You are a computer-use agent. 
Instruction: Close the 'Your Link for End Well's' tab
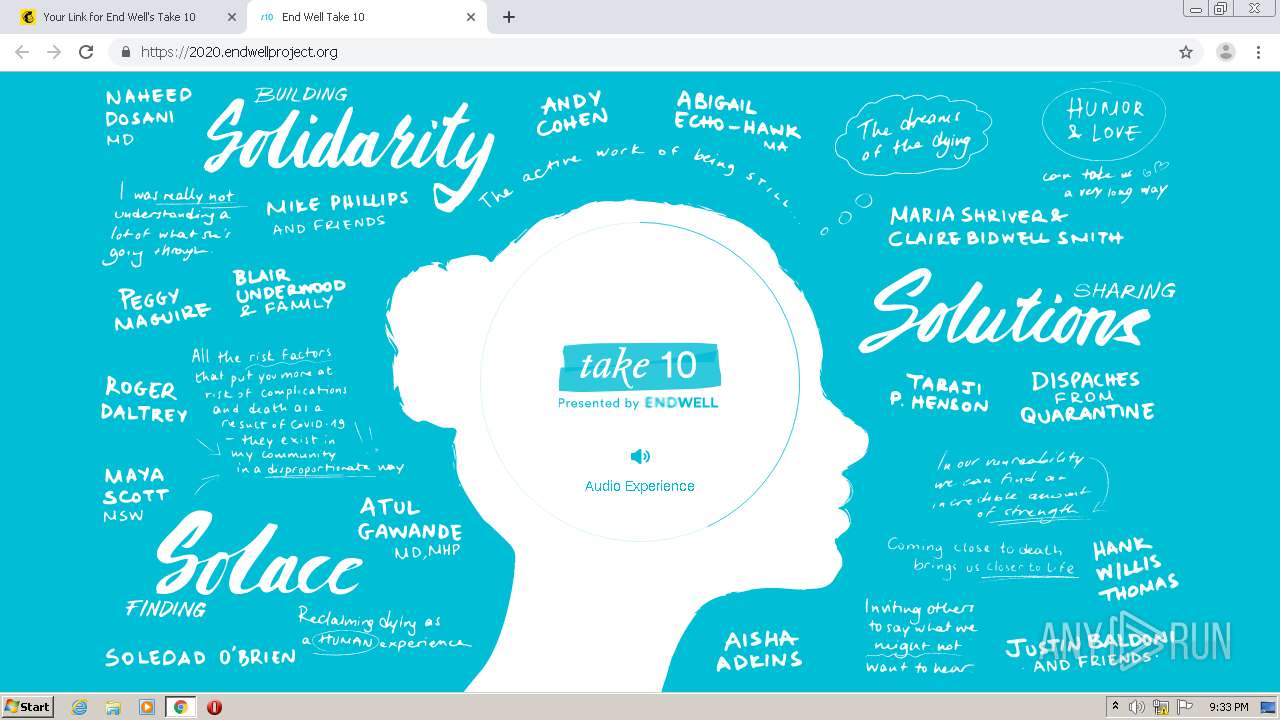232,17
